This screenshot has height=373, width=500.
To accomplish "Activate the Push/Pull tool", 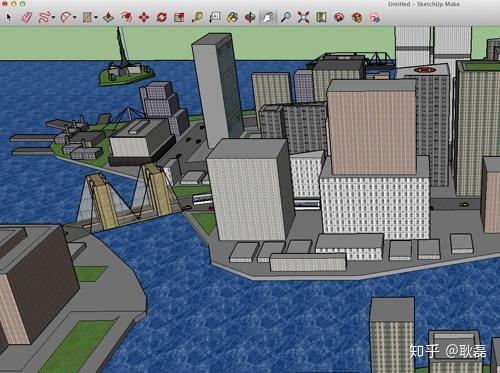I will (x=109, y=17).
